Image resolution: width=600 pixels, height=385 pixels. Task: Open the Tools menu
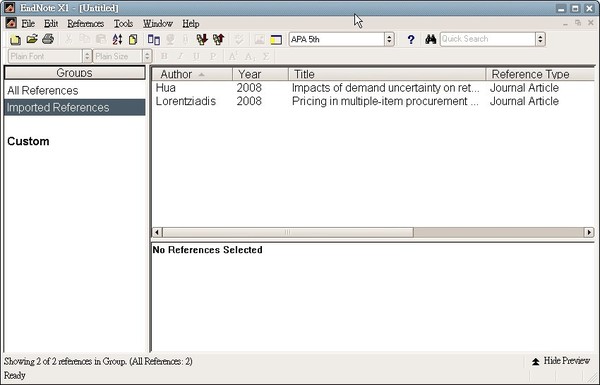tap(123, 24)
